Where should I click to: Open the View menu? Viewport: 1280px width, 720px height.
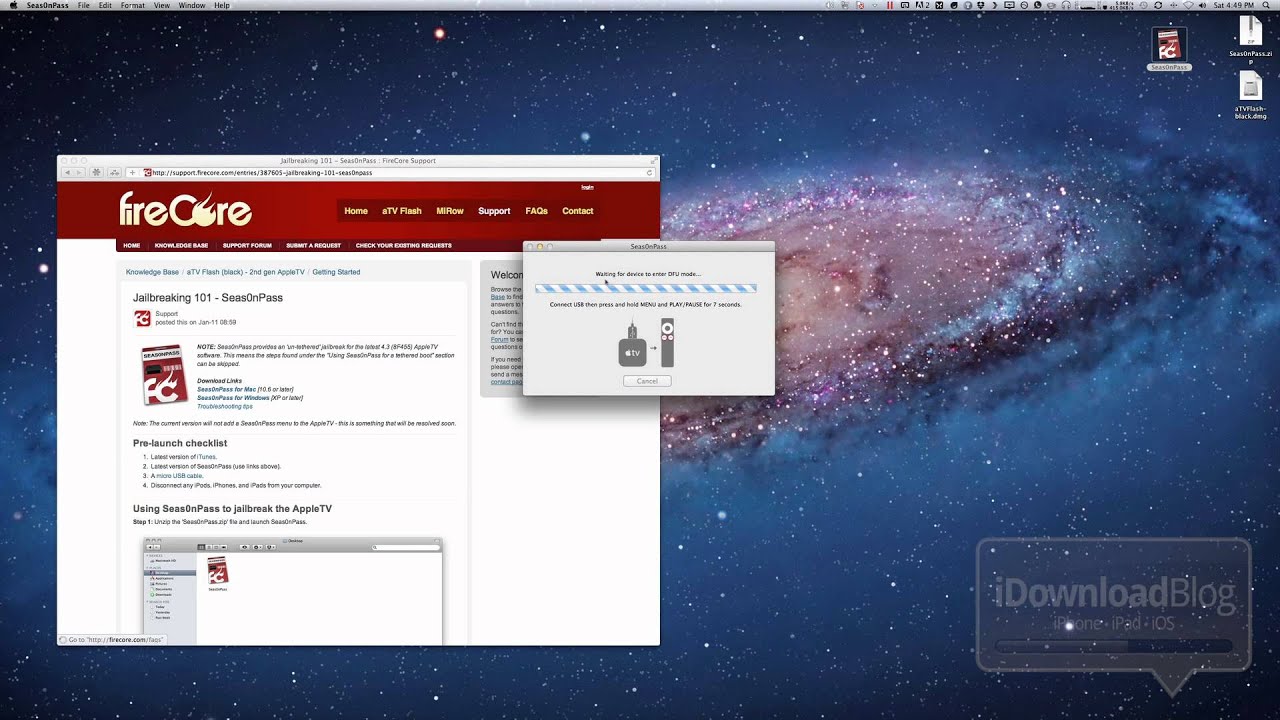tap(162, 5)
